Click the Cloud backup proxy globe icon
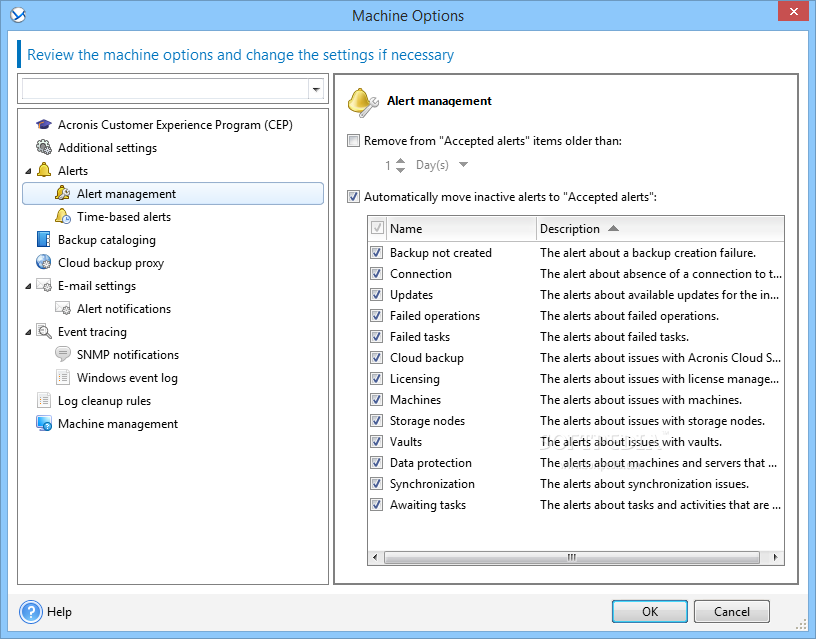This screenshot has height=639, width=816. pyautogui.click(x=44, y=262)
